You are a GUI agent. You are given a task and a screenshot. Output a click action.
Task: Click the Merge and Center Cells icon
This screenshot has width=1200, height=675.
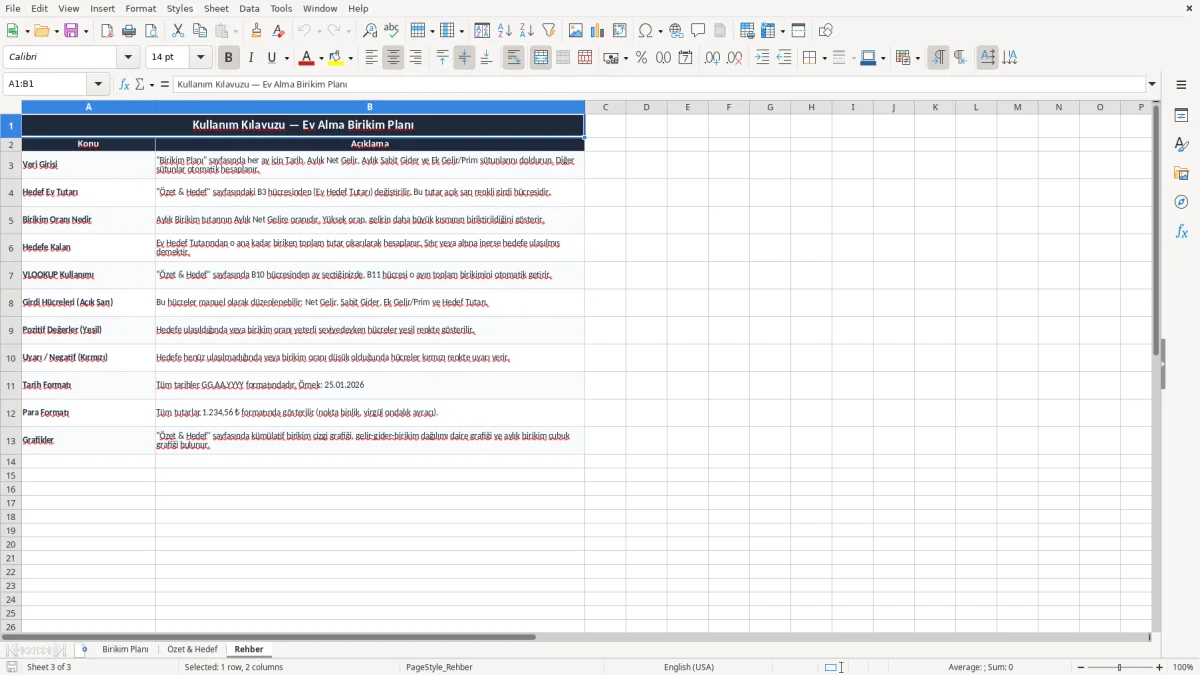pos(541,58)
